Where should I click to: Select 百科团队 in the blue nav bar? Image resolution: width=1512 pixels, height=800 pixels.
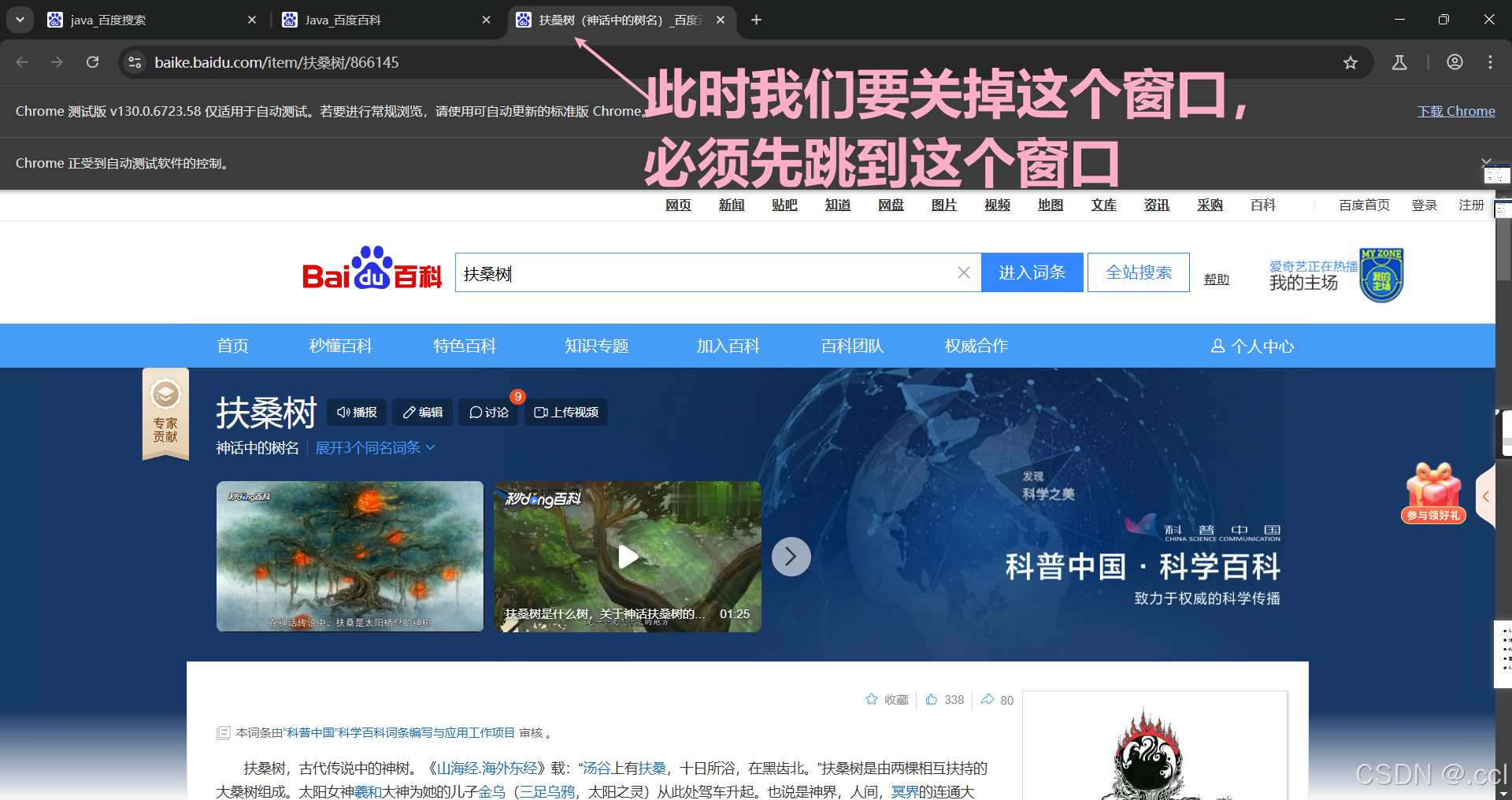click(x=852, y=346)
